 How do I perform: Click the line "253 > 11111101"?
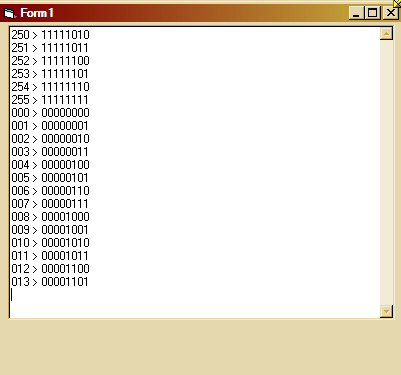coord(50,74)
